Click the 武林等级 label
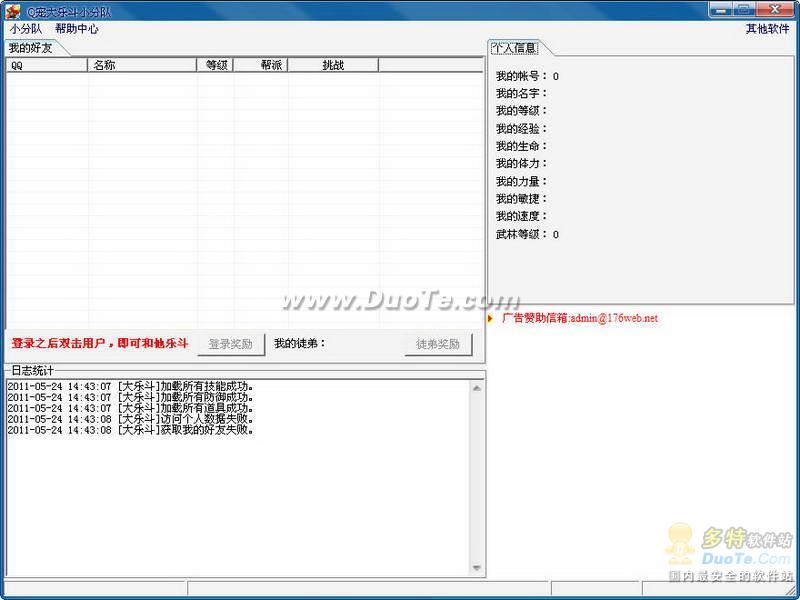800x600 pixels. 521,234
